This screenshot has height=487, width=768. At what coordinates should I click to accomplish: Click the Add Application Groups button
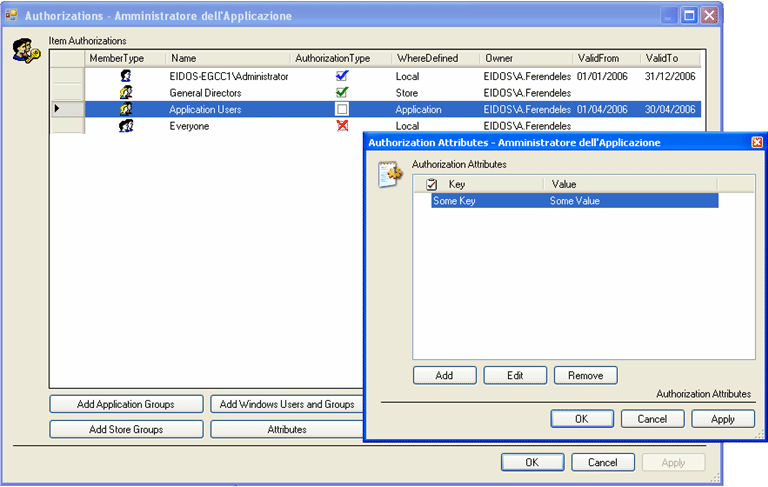(126, 404)
